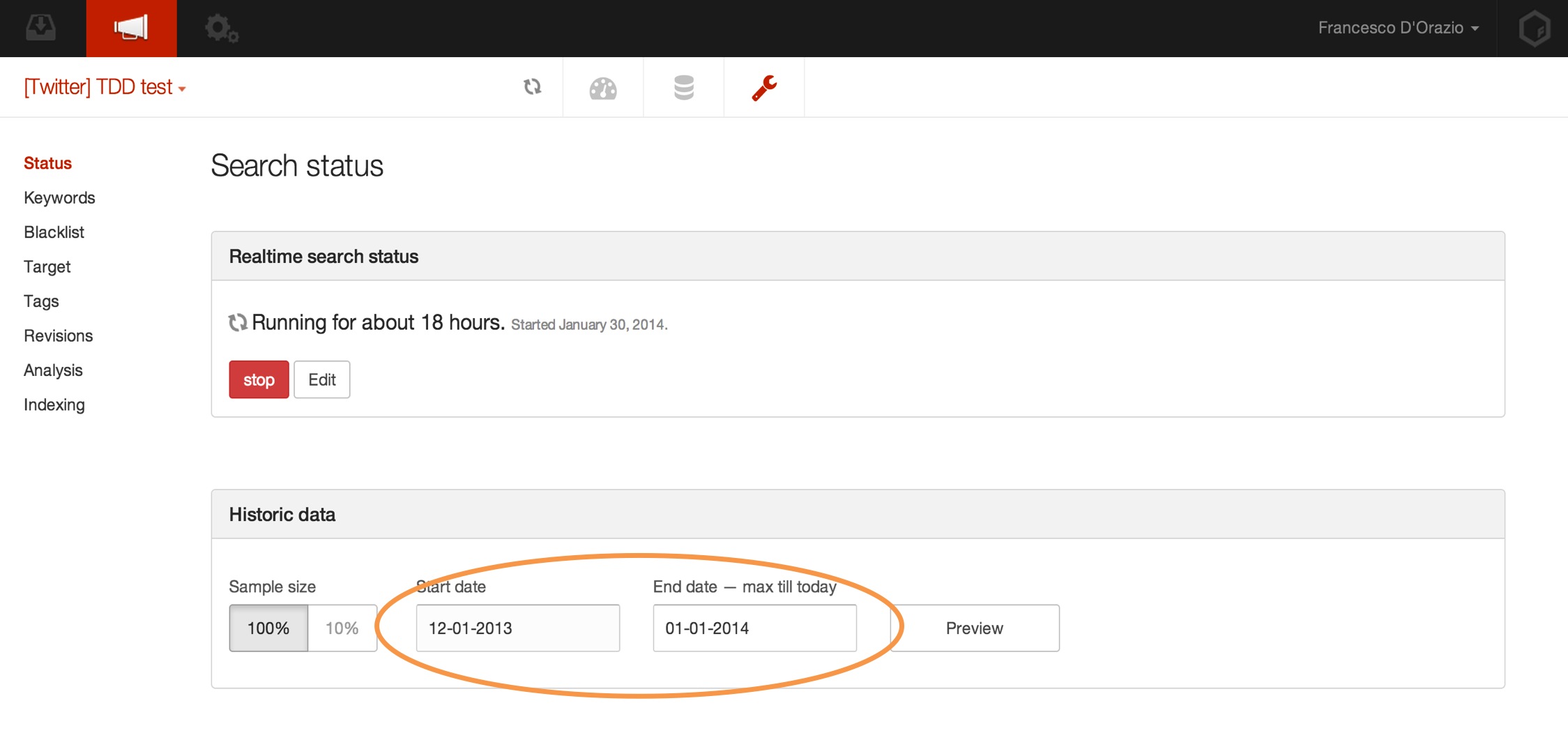Select the red wrench settings icon
The height and width of the screenshot is (740, 1568).
[764, 88]
